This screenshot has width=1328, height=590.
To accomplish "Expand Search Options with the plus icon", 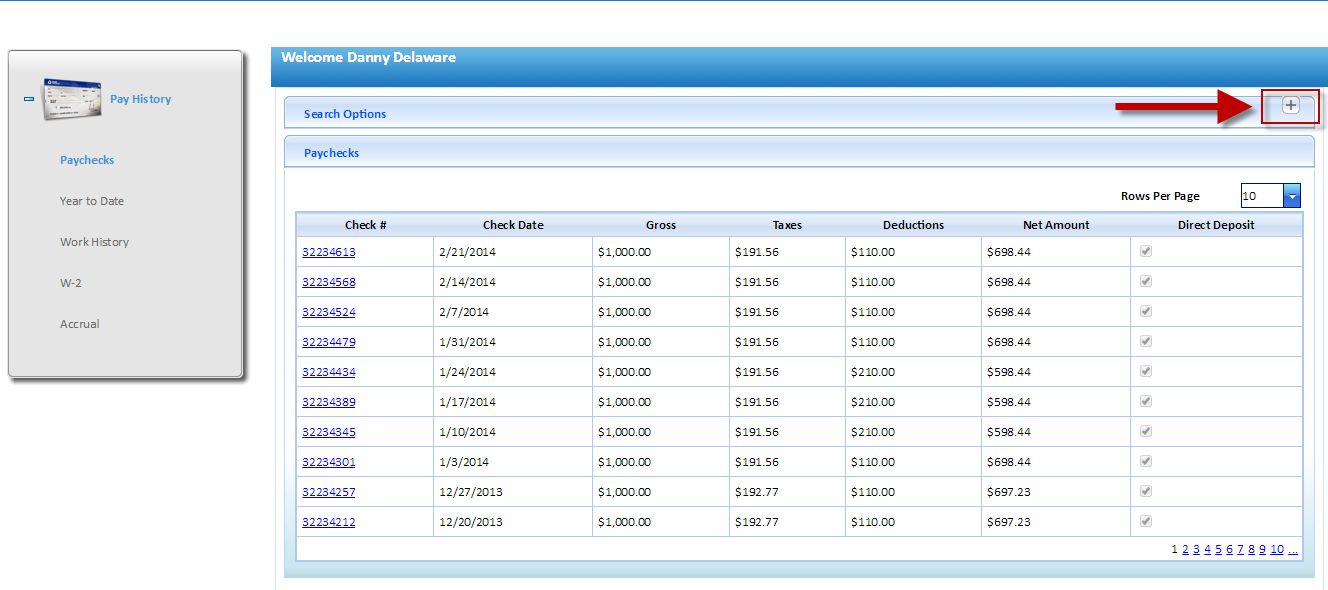I will coord(1291,106).
